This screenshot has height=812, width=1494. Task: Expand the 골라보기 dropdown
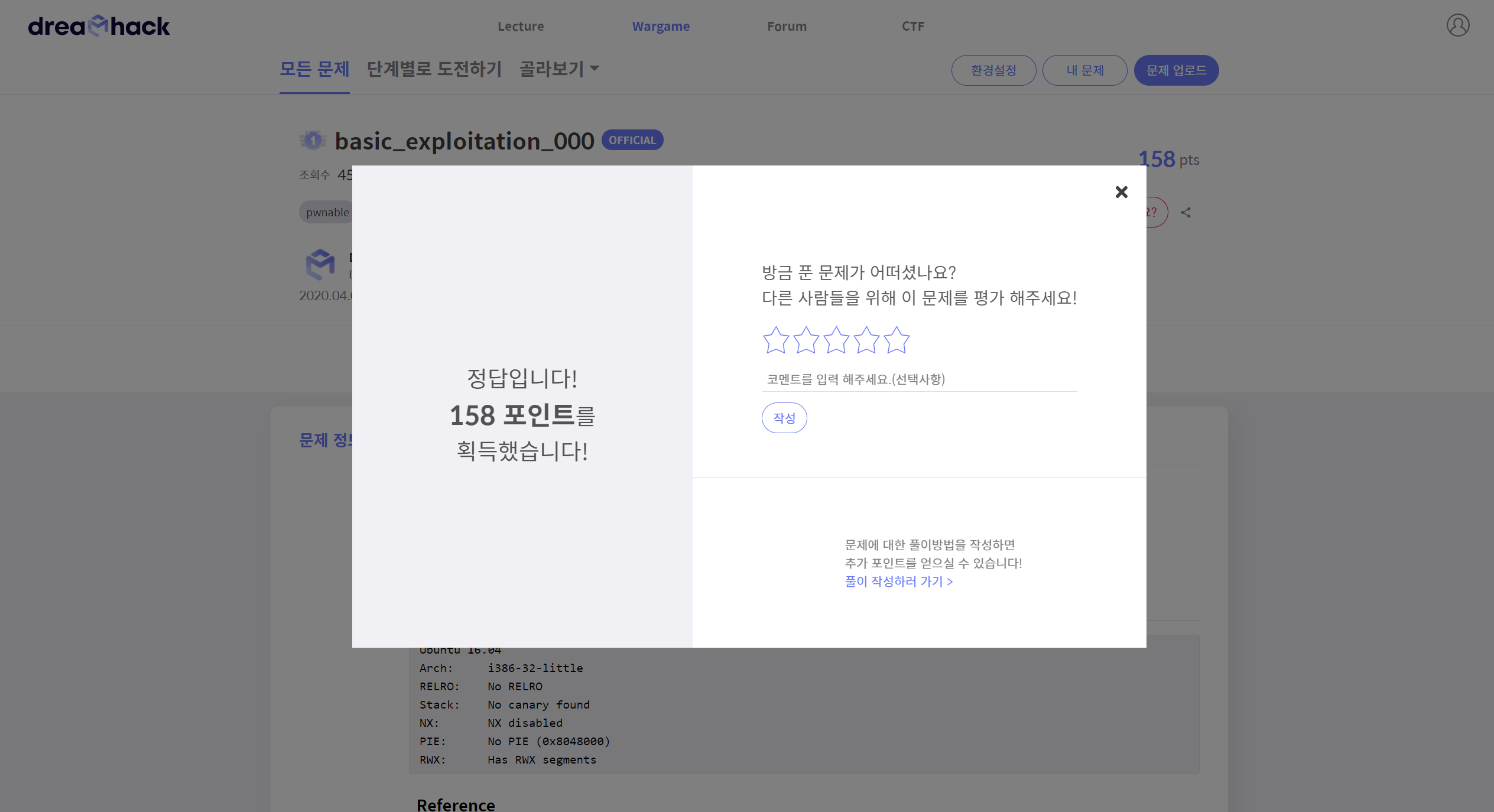pos(559,69)
